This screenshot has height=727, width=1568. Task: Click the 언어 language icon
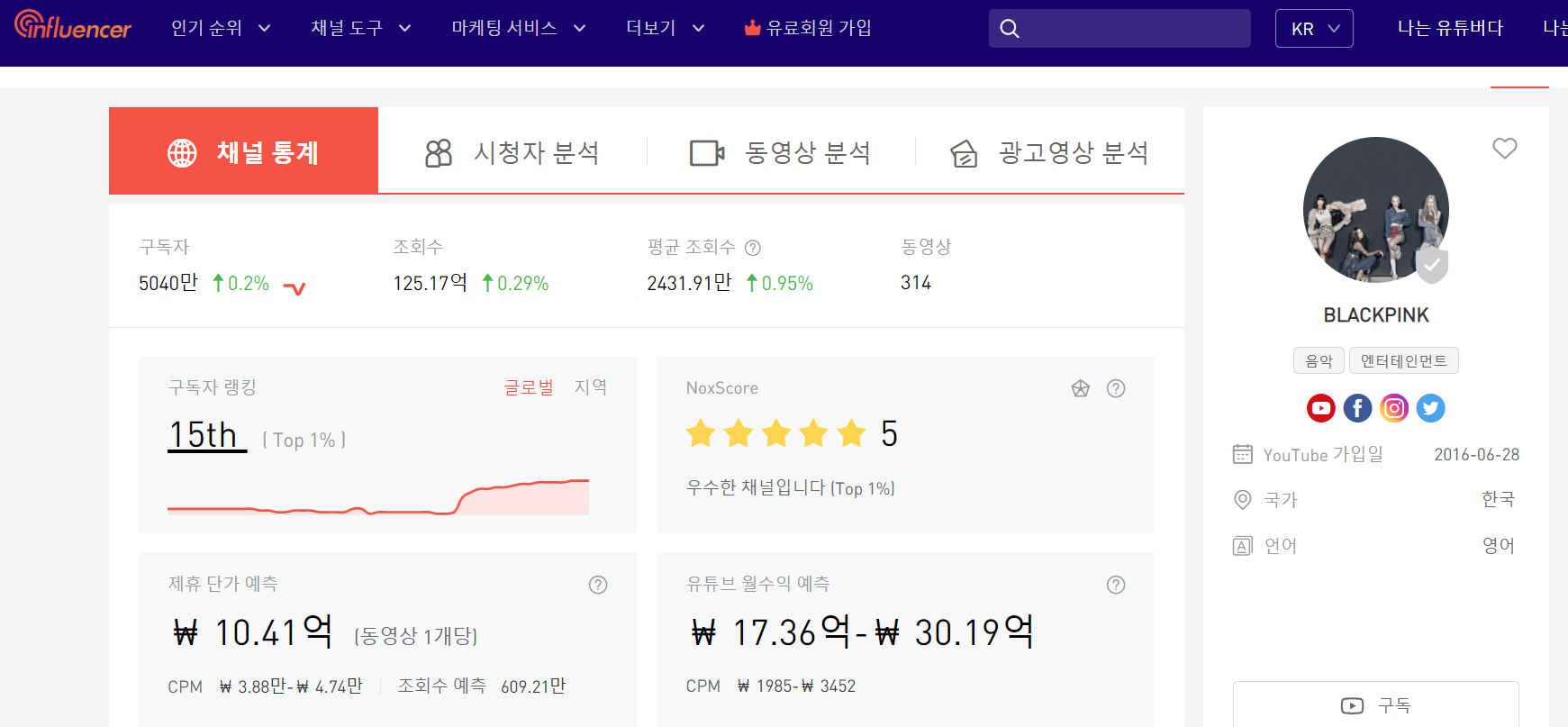click(1242, 546)
